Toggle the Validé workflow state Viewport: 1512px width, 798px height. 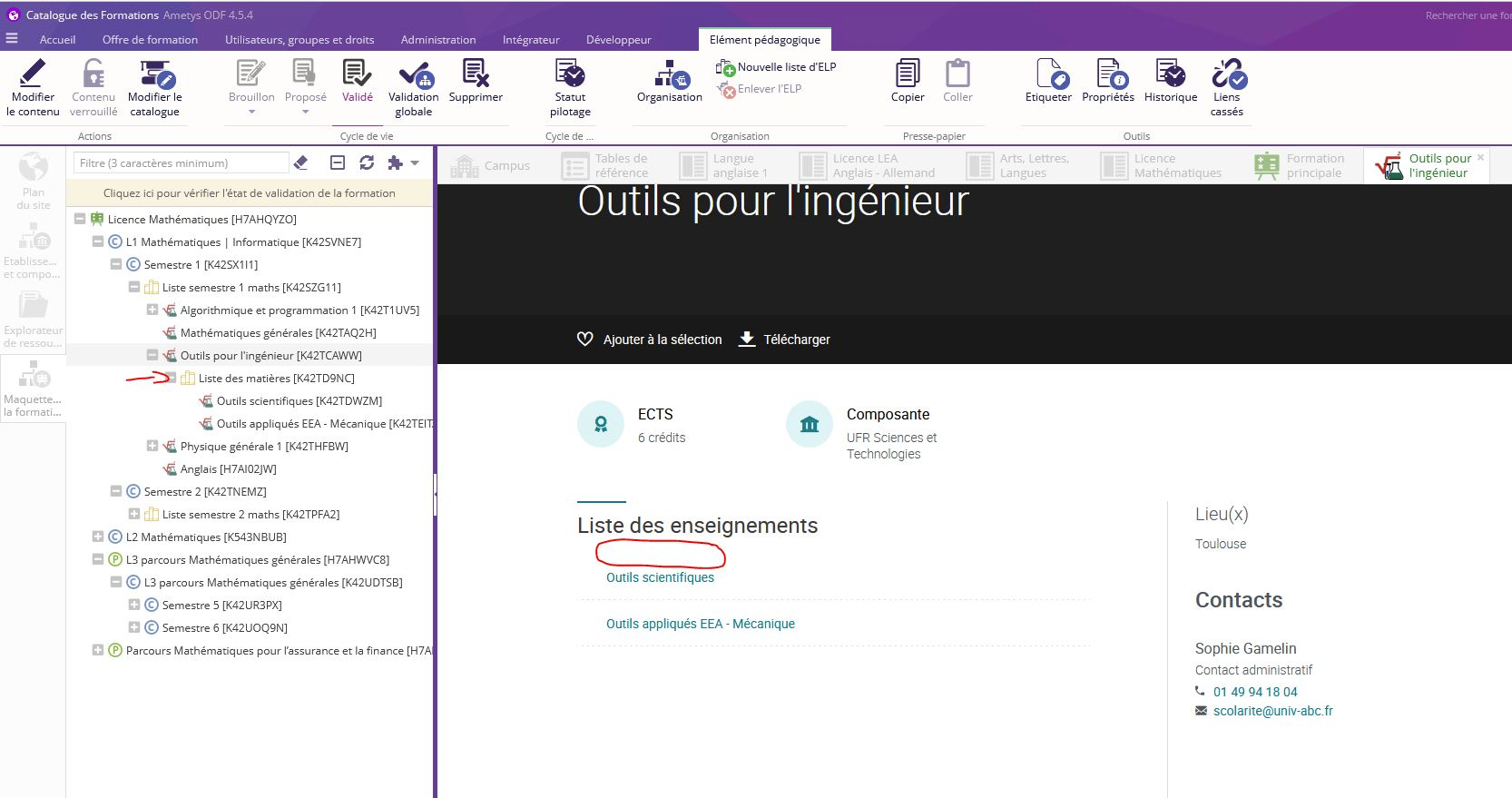coord(357,74)
